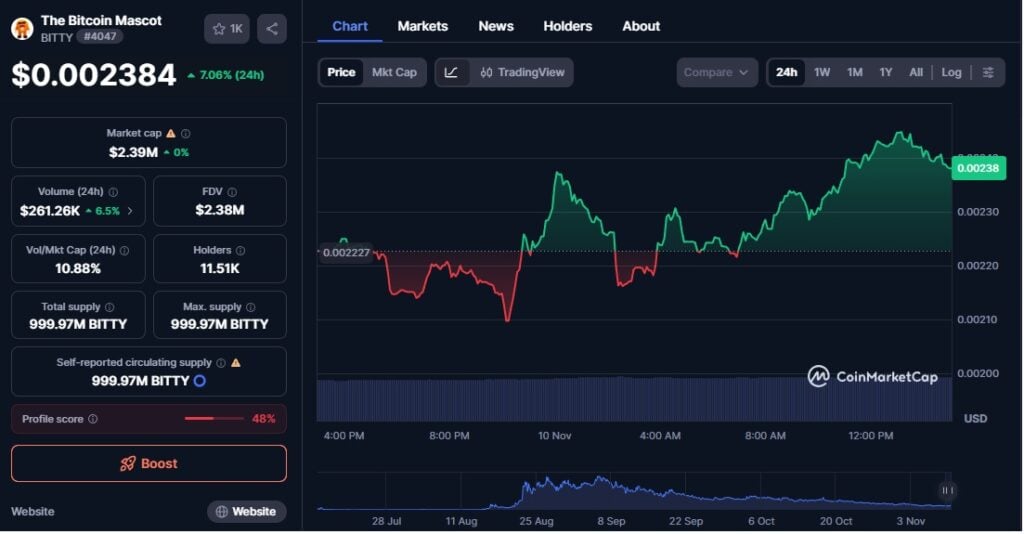Select the 1M timeframe
The width and height of the screenshot is (1024, 534).
[x=855, y=72]
